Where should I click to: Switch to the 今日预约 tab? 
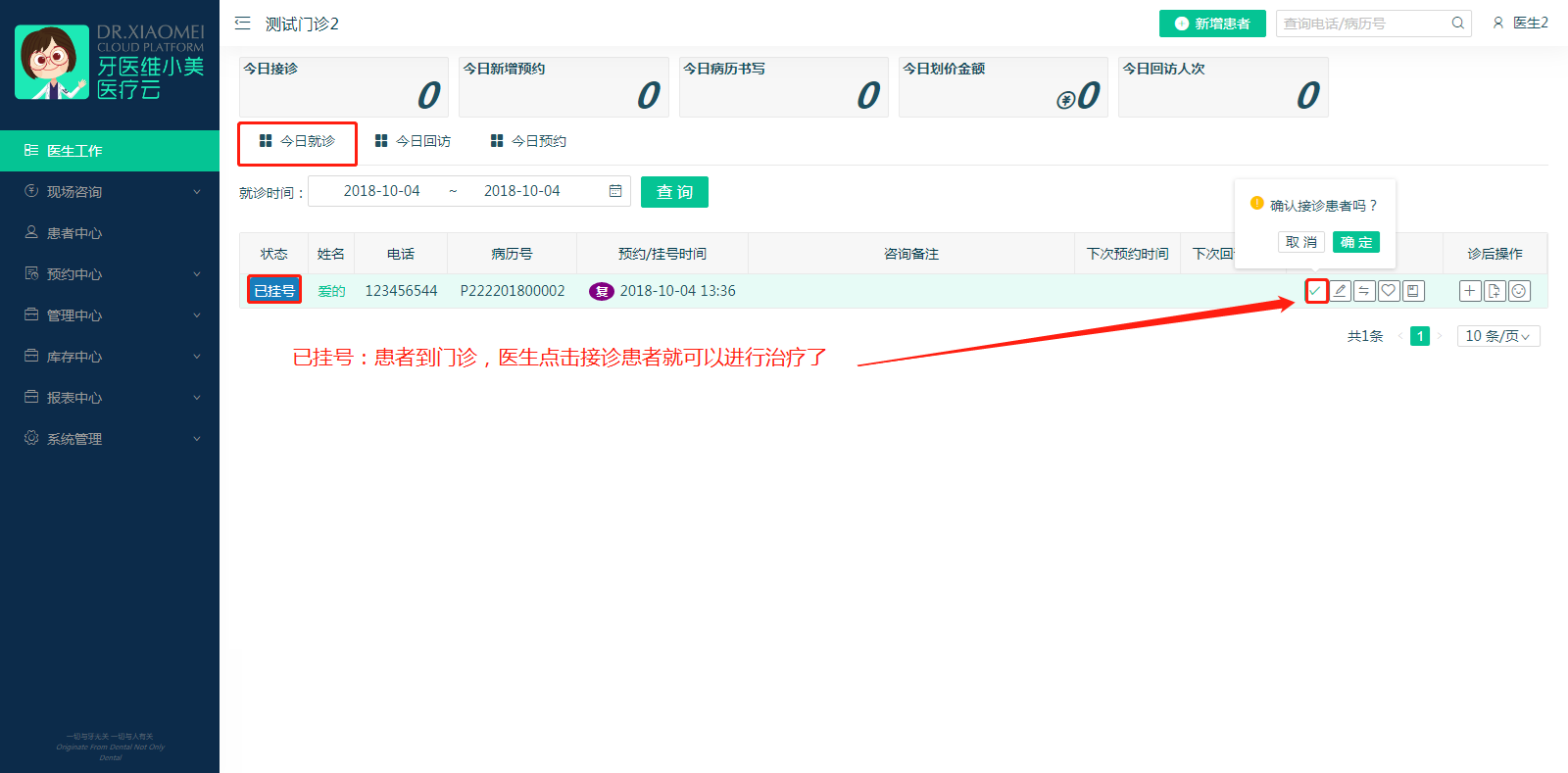[529, 141]
